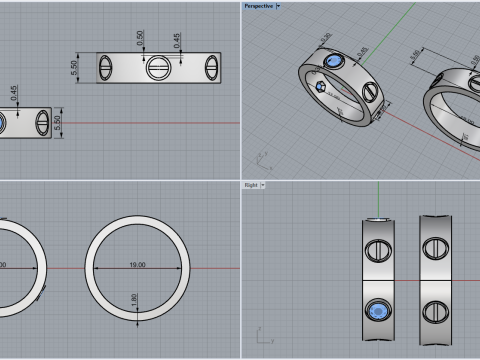Select the 0.45 dimension above the lower-left ring
480x360 pixels.
(14, 93)
